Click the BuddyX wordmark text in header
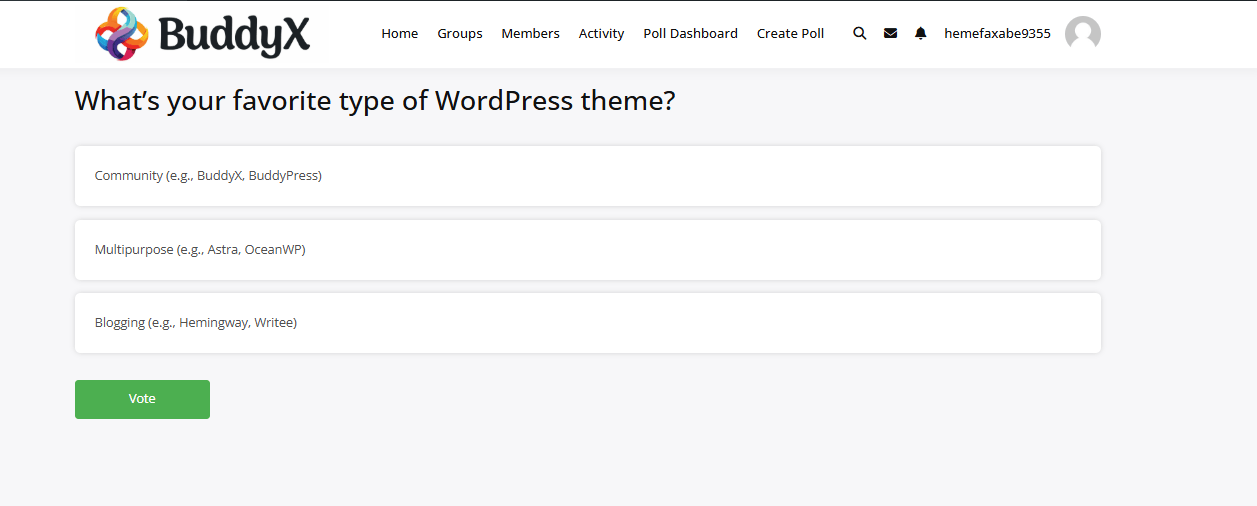 tap(234, 35)
